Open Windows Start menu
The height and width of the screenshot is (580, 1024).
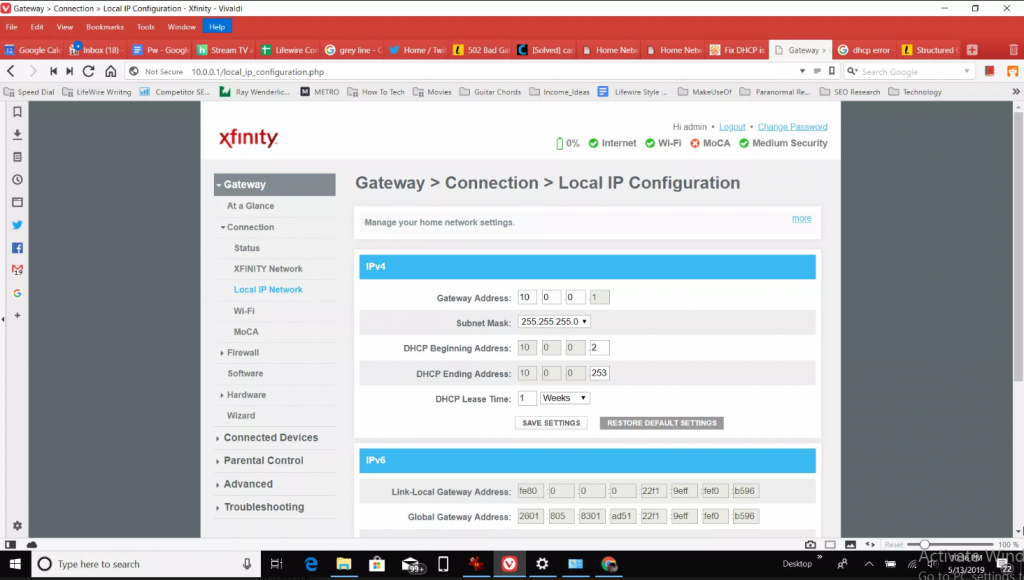15,564
